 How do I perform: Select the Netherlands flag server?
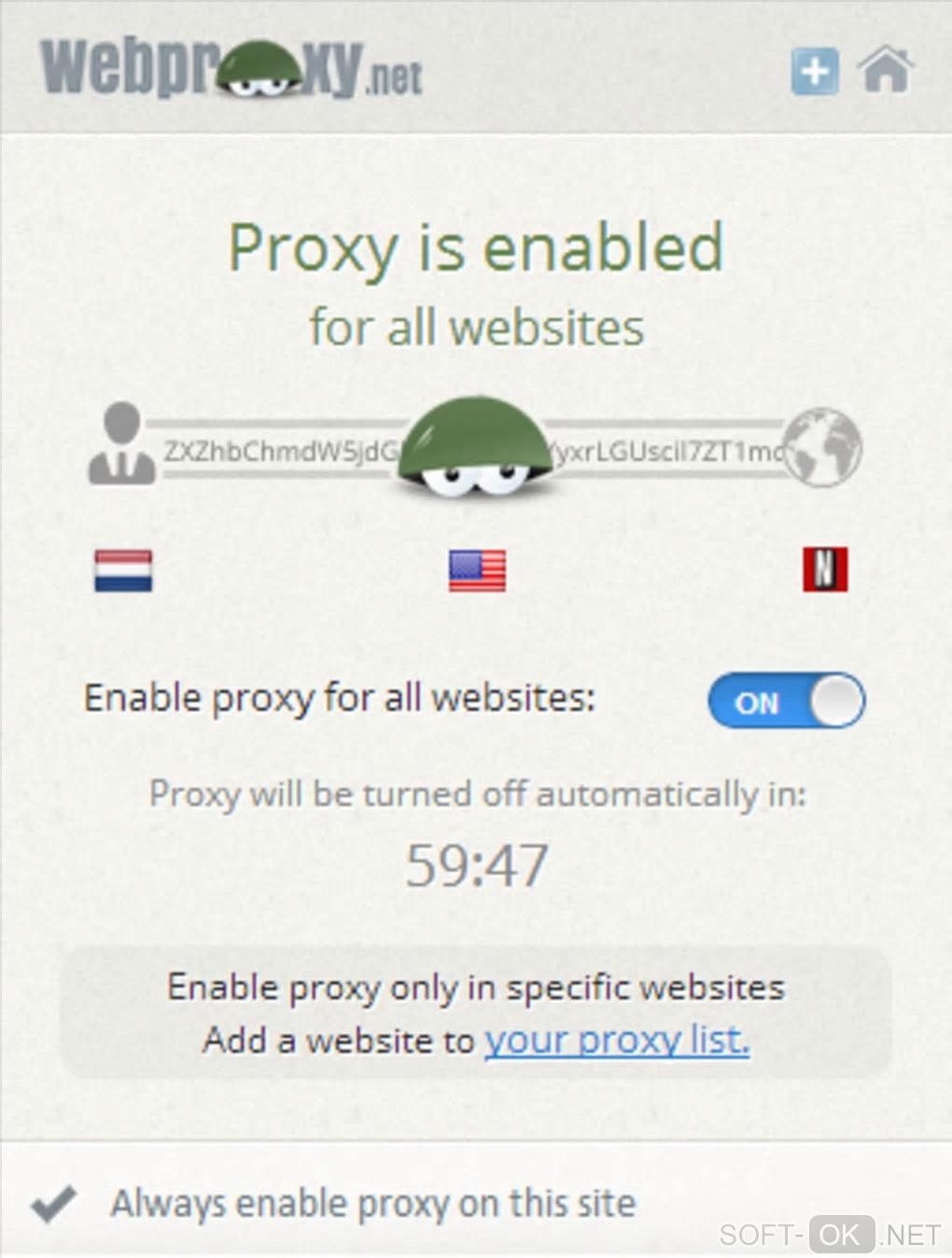pos(123,570)
